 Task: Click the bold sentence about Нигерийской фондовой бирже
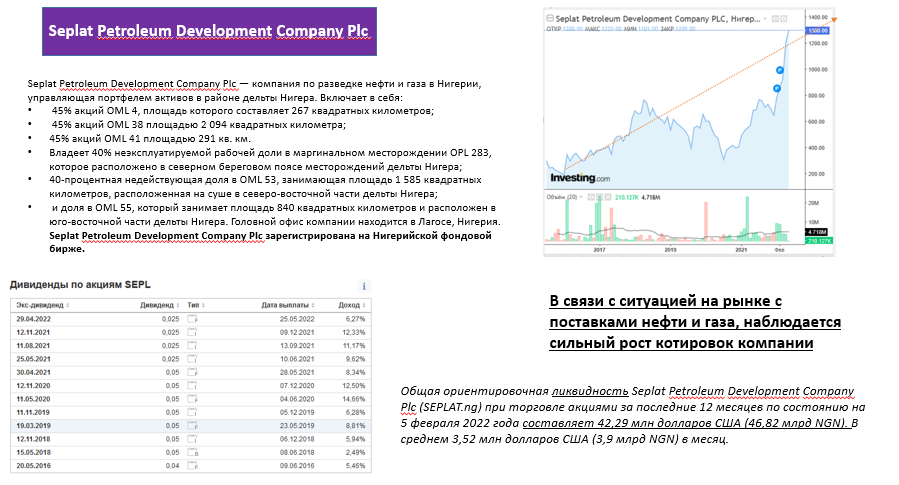270,242
